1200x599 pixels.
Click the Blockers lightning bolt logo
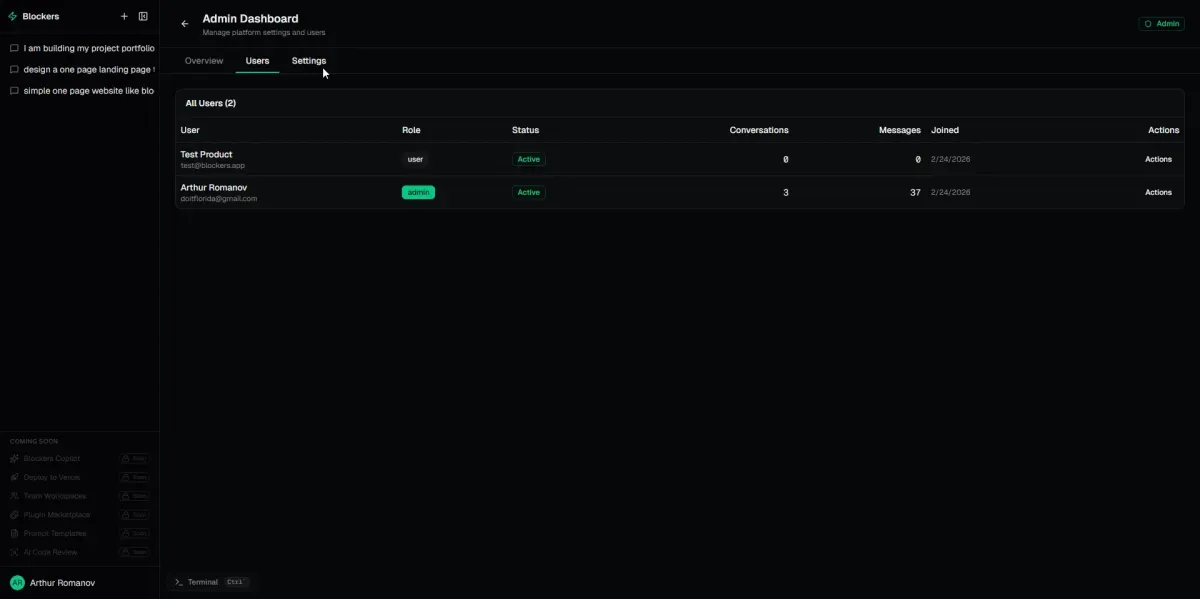(13, 16)
